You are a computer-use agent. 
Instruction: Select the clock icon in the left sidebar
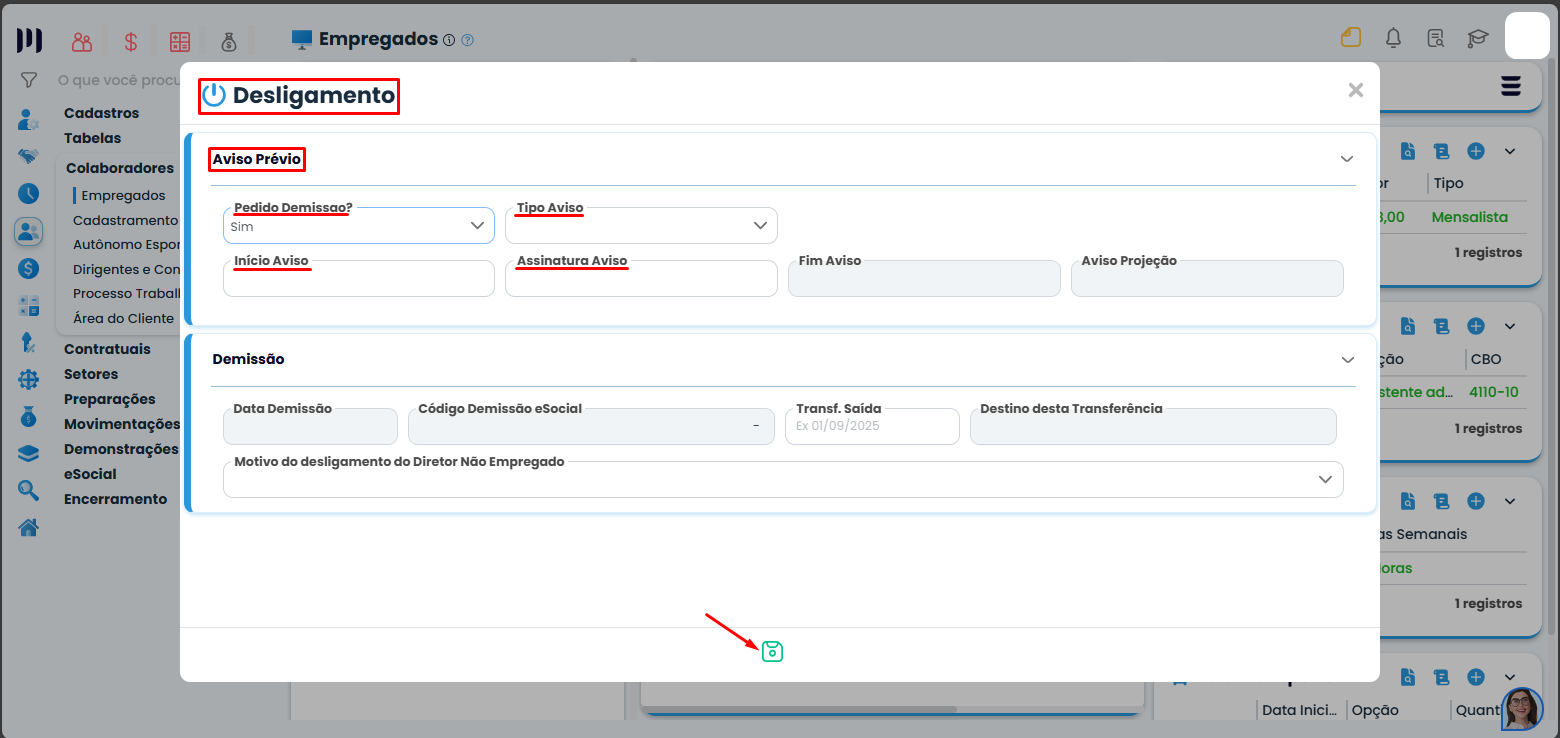coord(28,194)
